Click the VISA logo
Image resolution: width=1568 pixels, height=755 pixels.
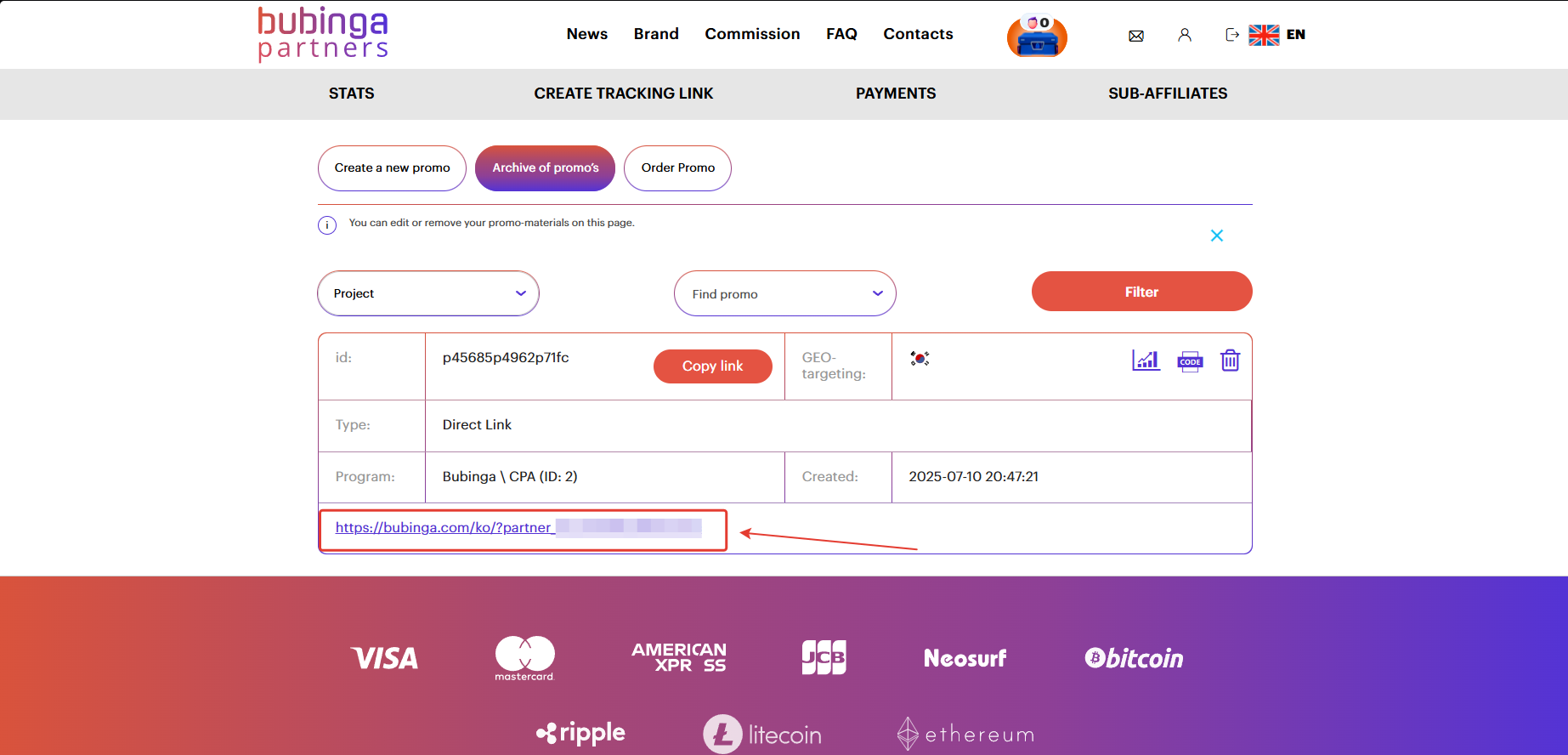click(x=385, y=658)
